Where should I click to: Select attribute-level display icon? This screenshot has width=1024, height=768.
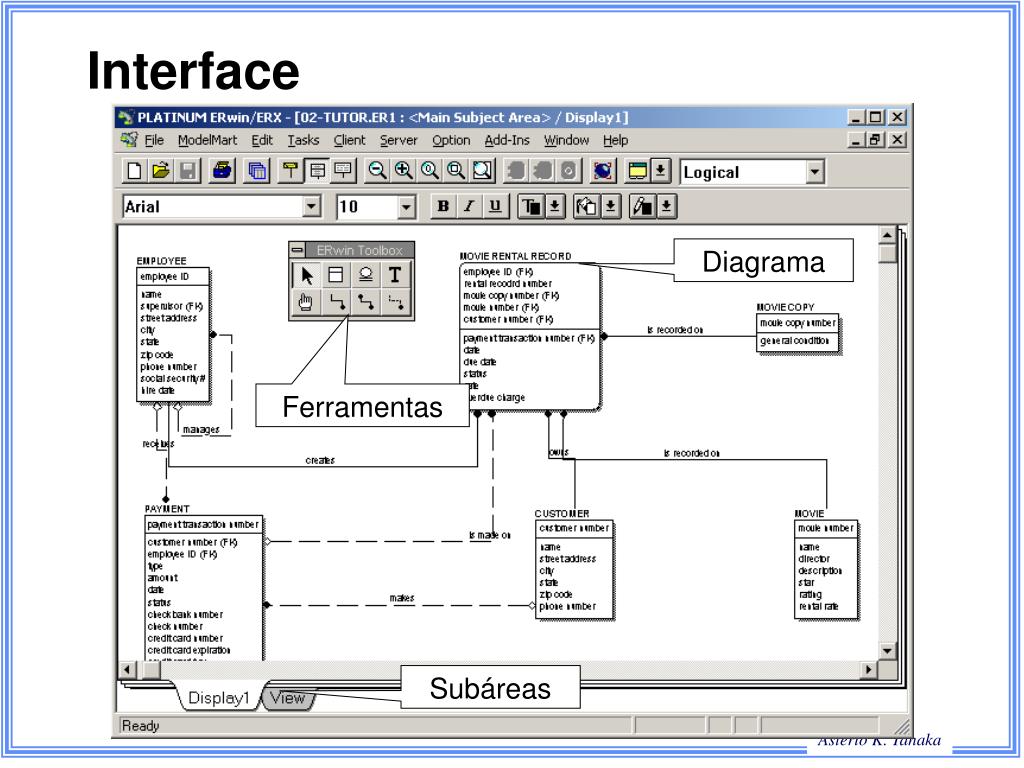(x=317, y=171)
